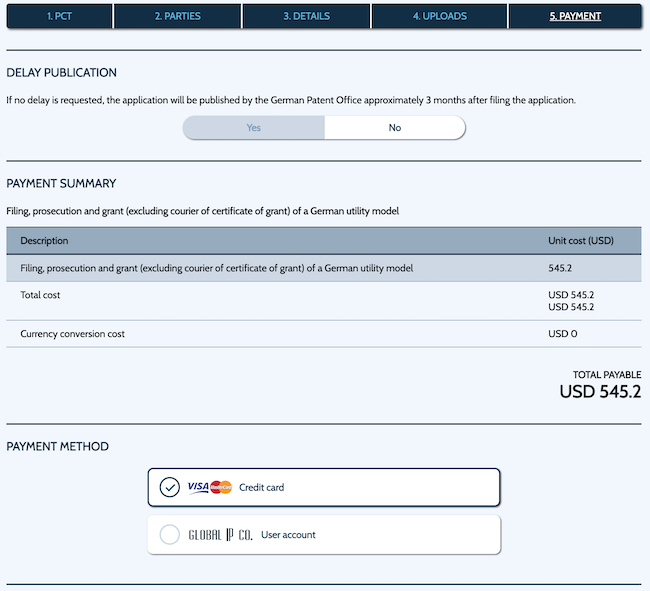Screen dimensions: 650x591
Task: Choose No for delay publication
Action: point(395,128)
